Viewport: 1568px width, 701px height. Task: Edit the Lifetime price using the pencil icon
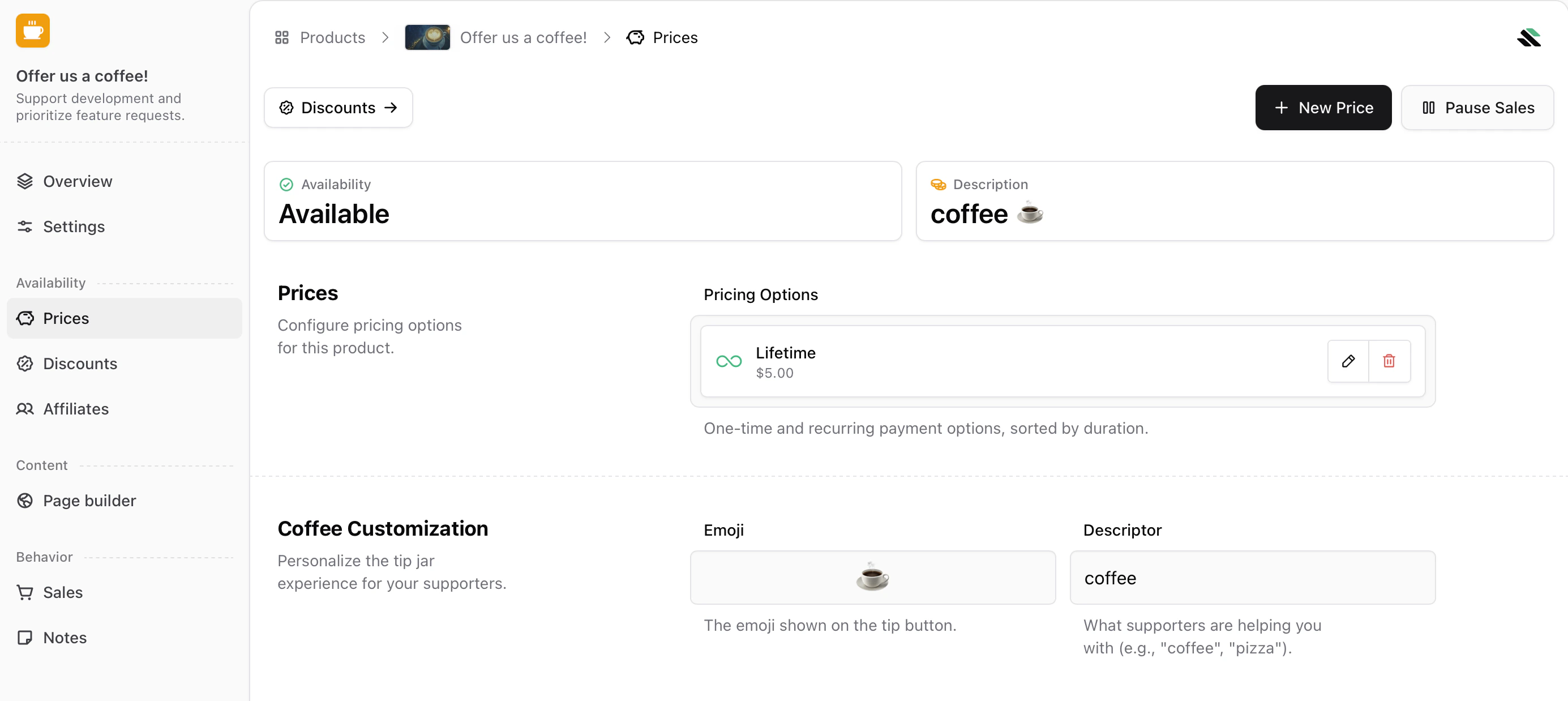click(1348, 361)
